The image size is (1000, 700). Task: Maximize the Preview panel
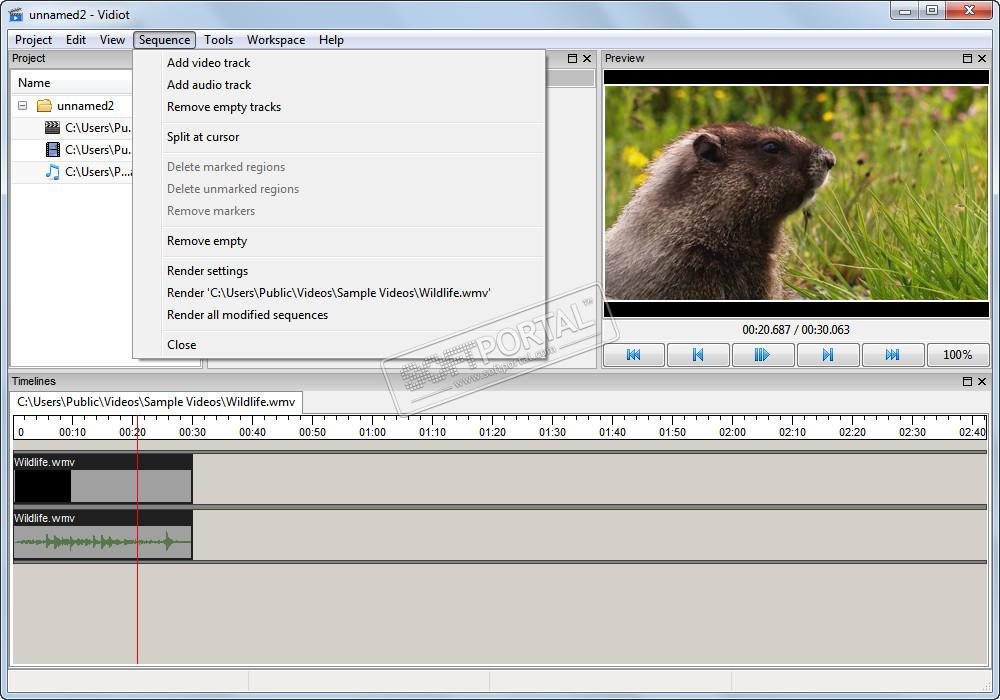(967, 59)
